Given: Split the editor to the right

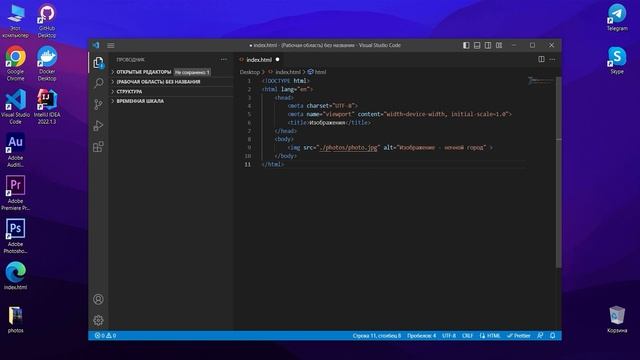Looking at the screenshot, I should pyautogui.click(x=541, y=59).
